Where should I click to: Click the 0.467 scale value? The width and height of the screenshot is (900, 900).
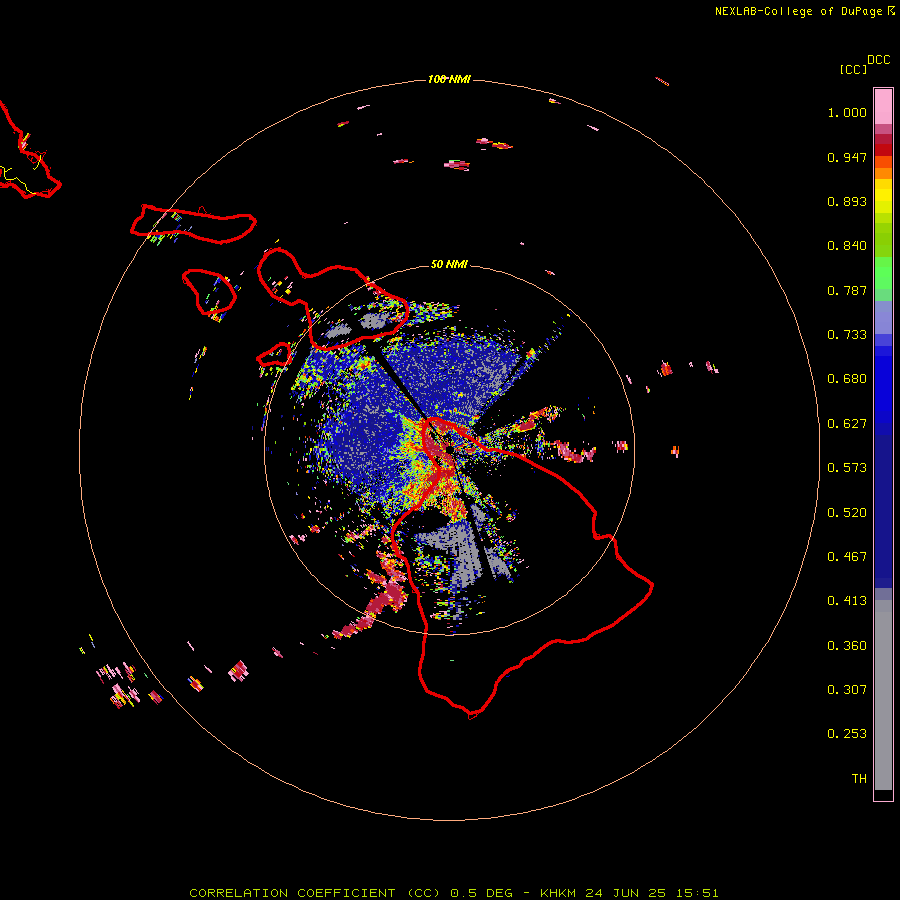(847, 557)
